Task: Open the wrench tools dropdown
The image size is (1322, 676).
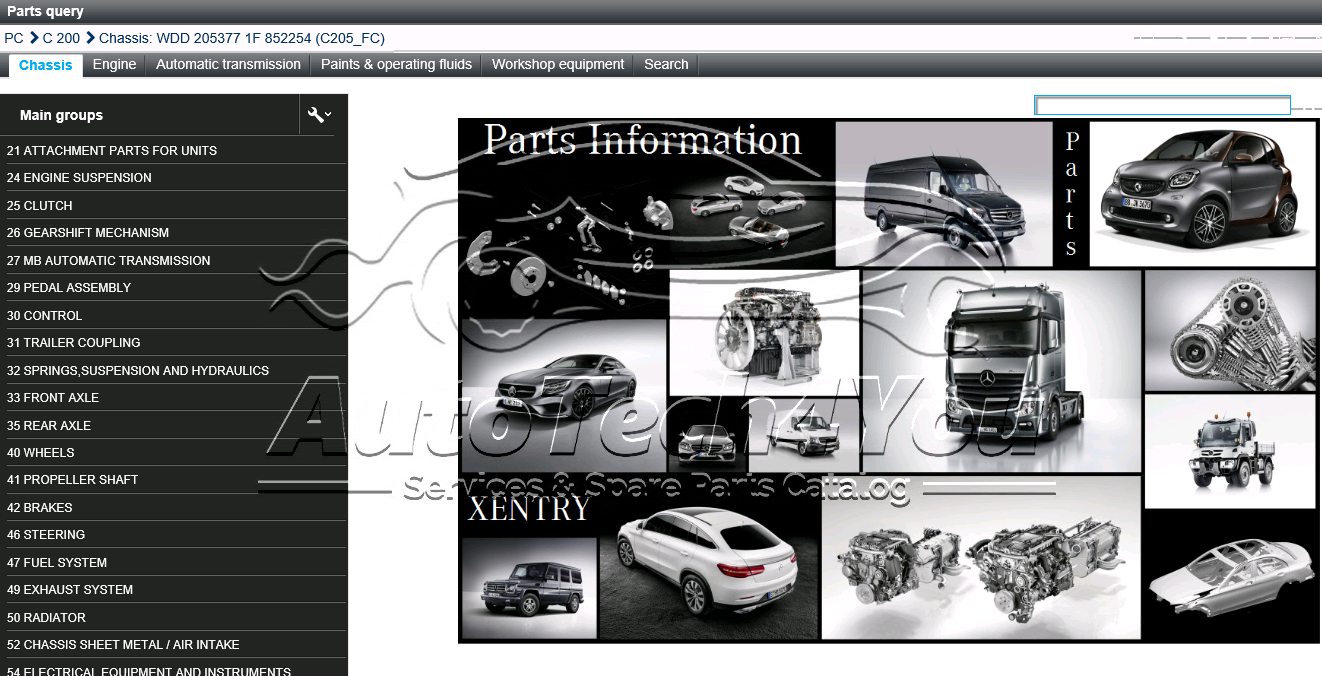Action: pyautogui.click(x=319, y=115)
